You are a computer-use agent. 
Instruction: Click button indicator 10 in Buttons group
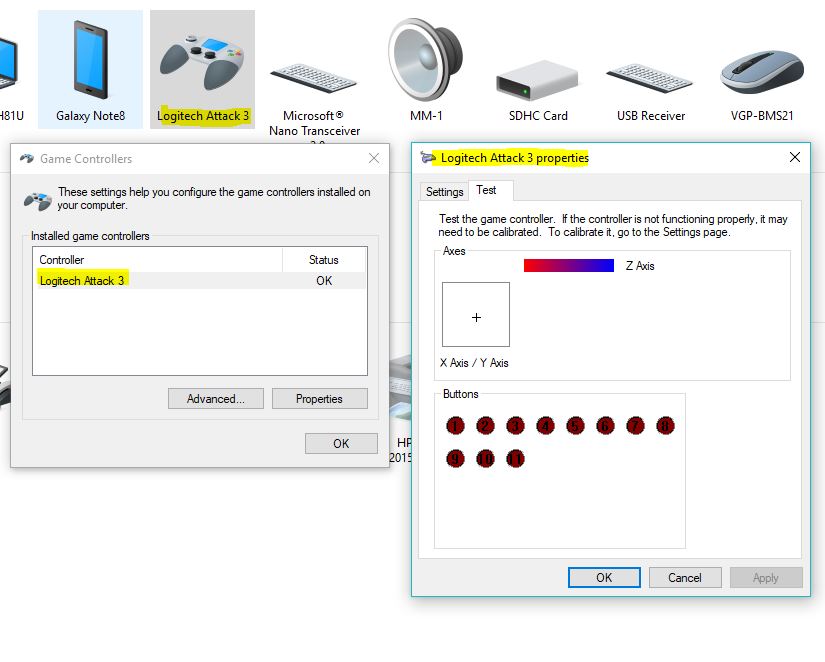pos(485,458)
